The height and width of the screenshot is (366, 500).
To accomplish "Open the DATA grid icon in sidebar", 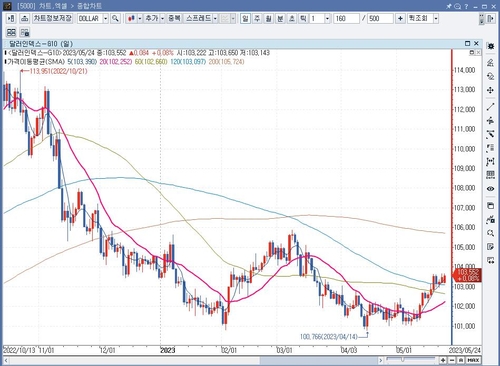I will pos(490,175).
